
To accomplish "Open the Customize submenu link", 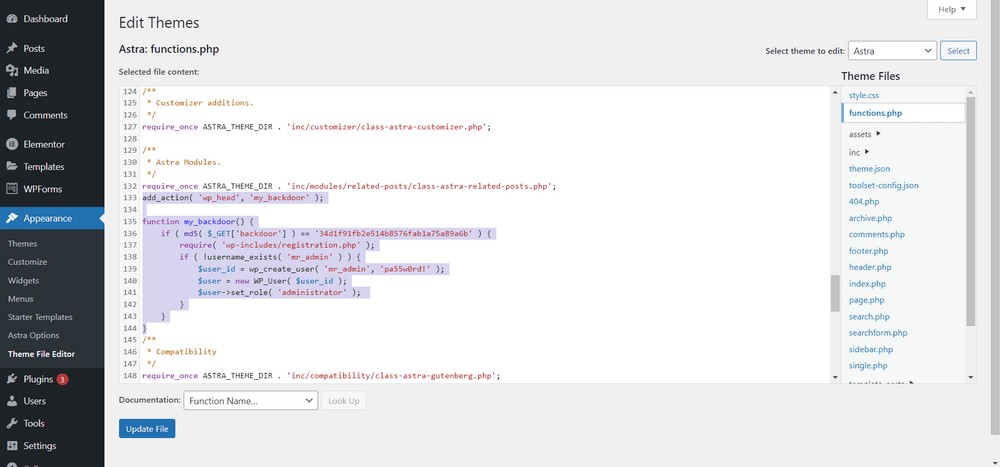I will [27, 262].
